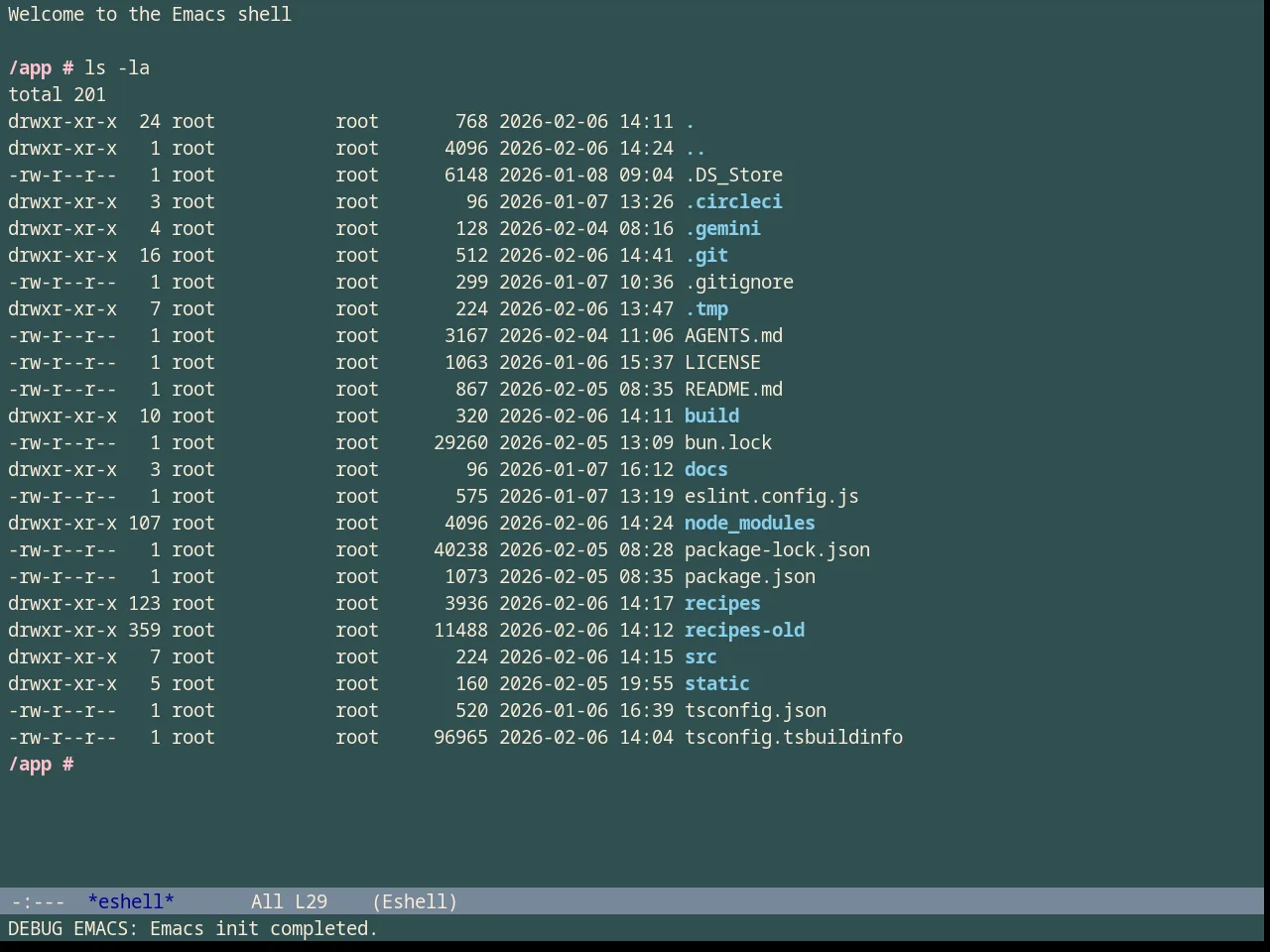Click the package.json file name
The height and width of the screenshot is (952, 1270).
coord(750,576)
